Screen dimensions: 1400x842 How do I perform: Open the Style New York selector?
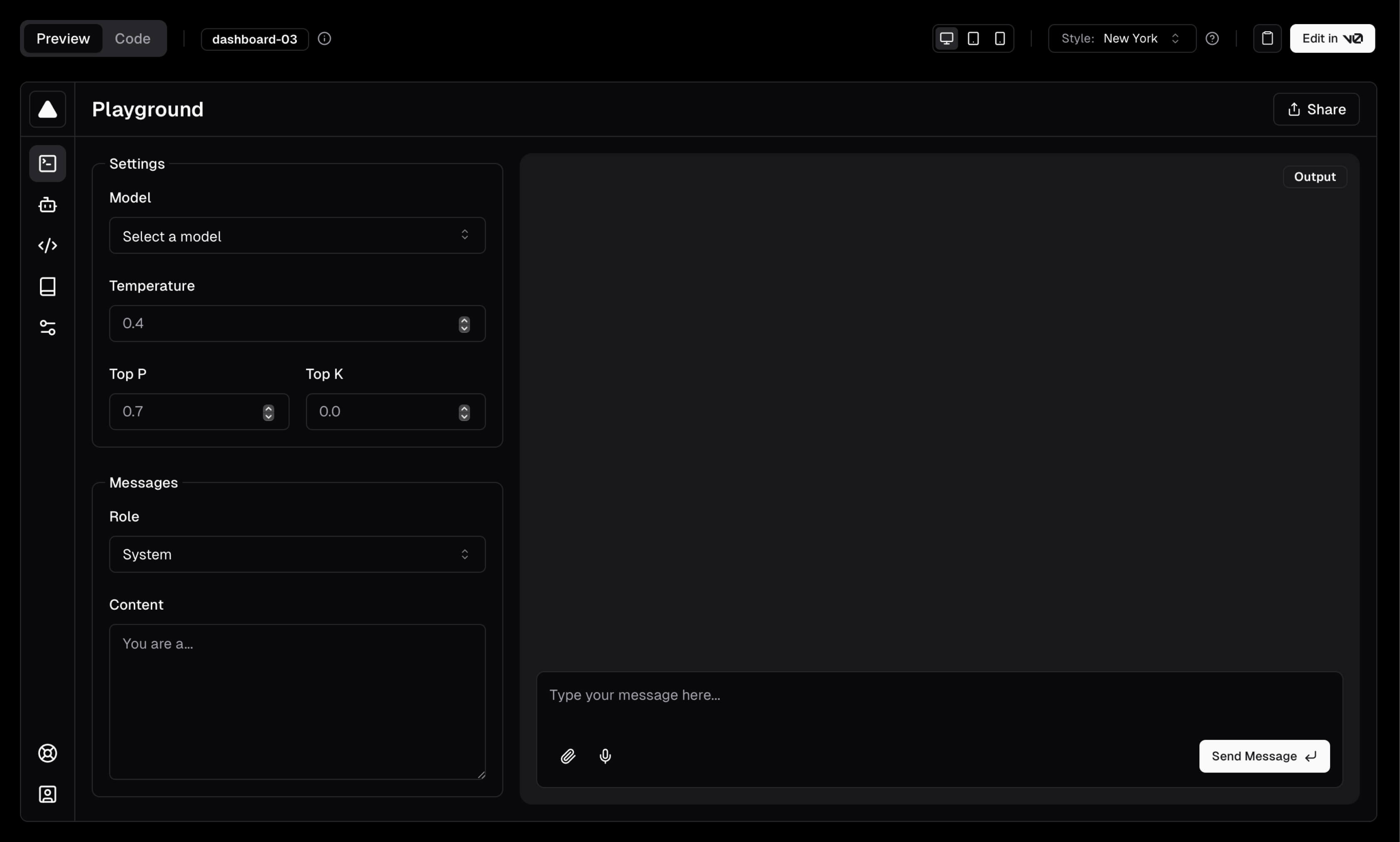(1121, 39)
